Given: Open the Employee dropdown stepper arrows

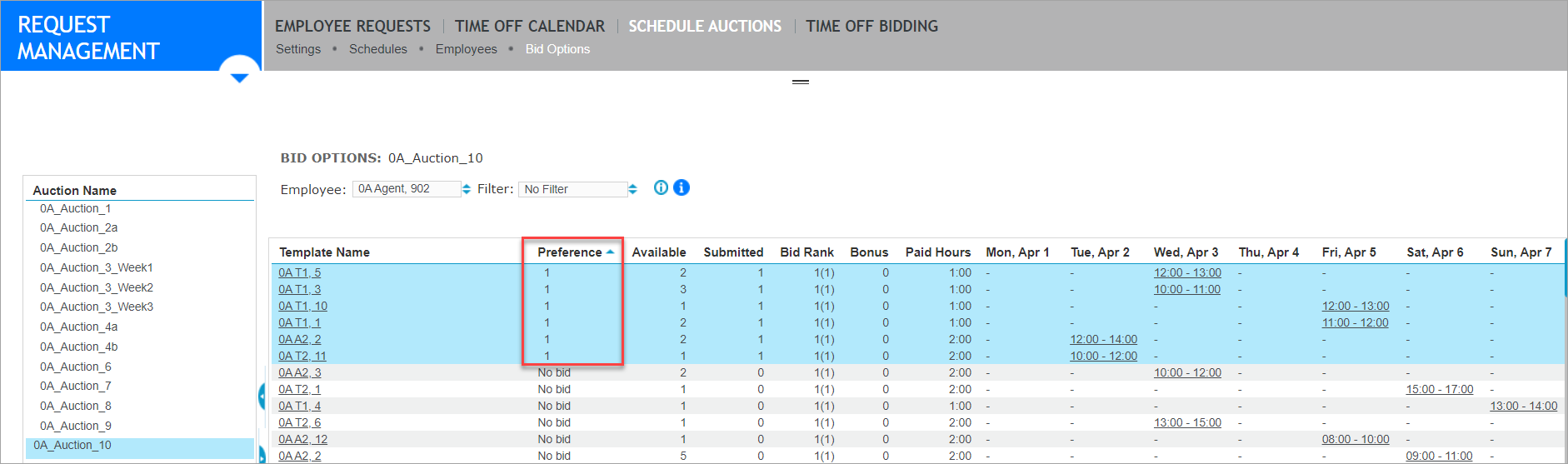Looking at the screenshot, I should 467,189.
